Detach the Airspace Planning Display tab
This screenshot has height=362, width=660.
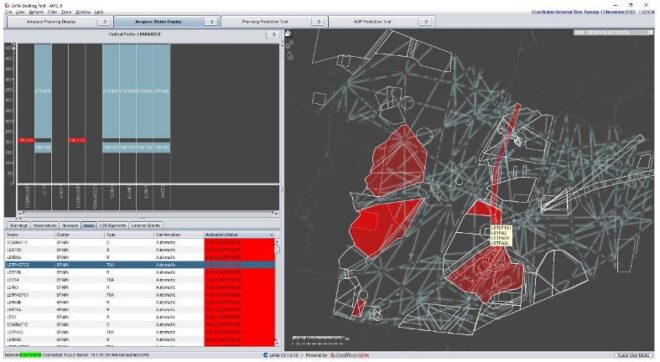[x=104, y=21]
